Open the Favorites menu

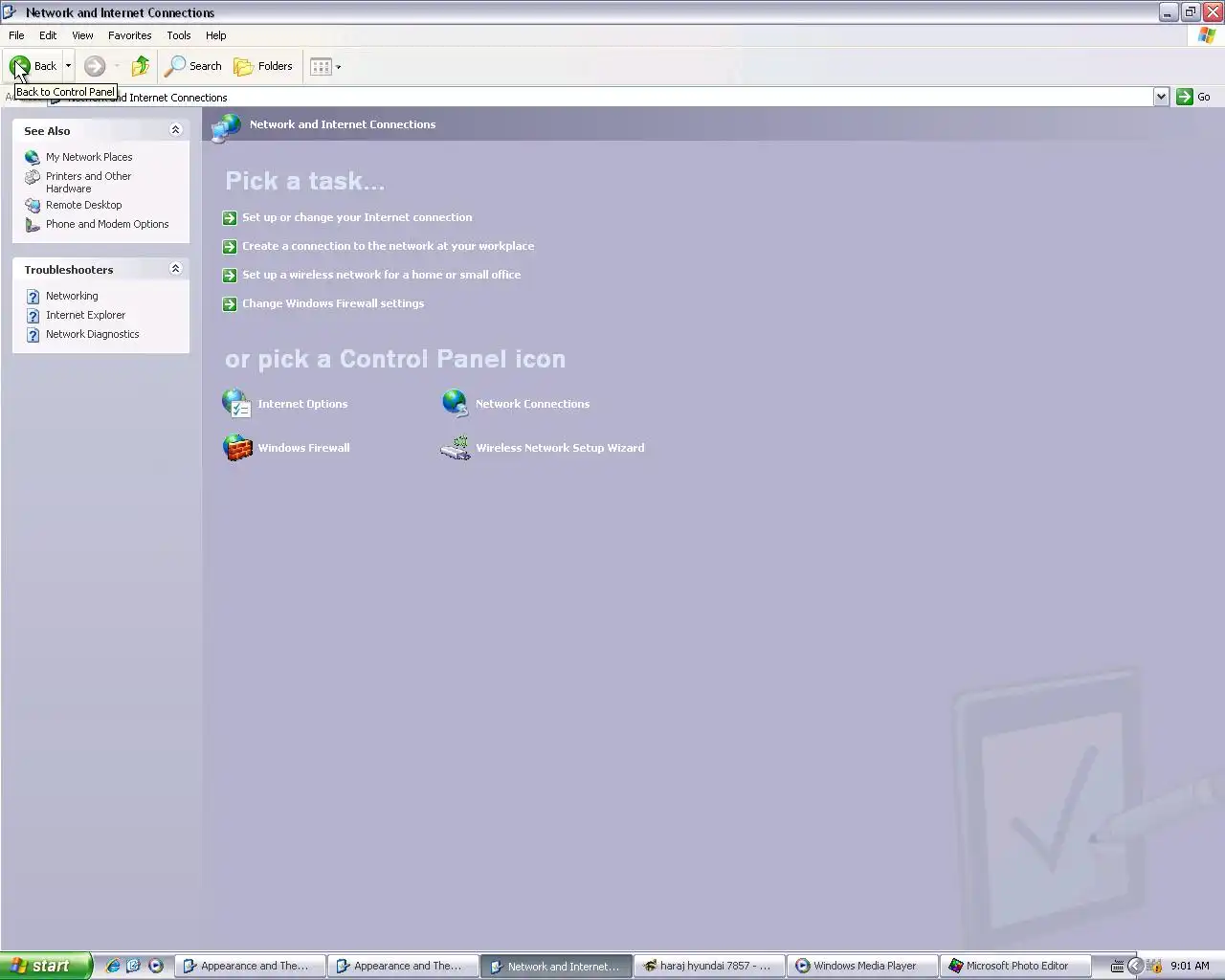(x=129, y=35)
